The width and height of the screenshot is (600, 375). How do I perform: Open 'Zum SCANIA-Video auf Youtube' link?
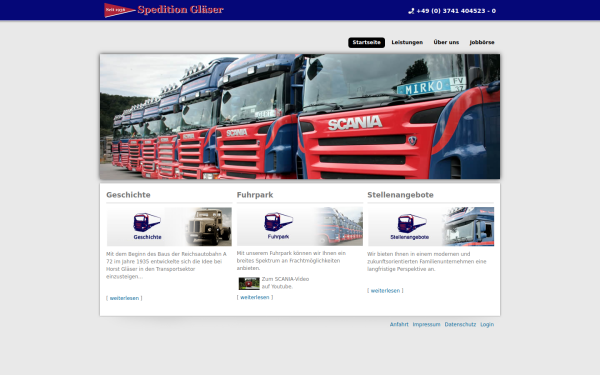coord(285,283)
